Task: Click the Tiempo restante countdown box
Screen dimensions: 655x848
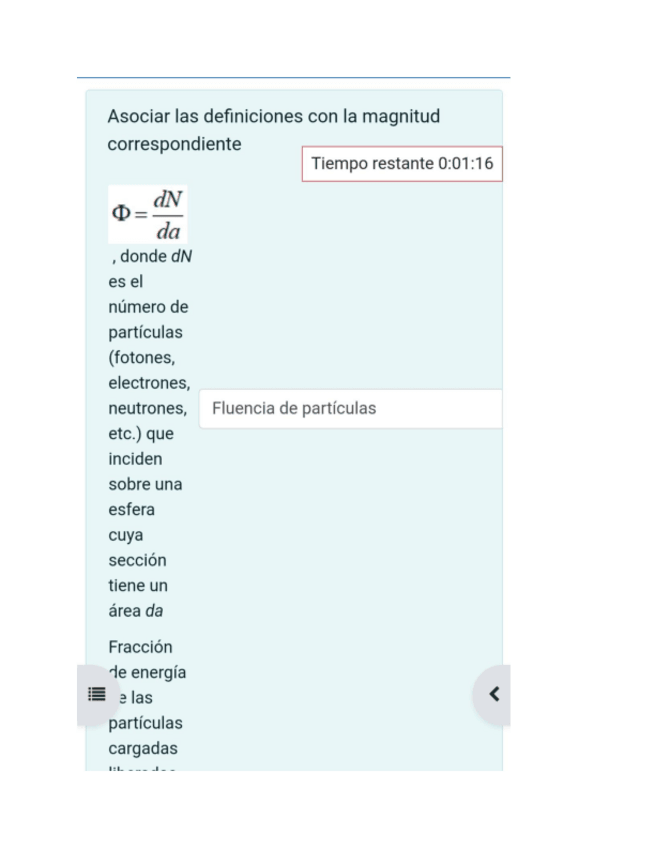Action: (x=402, y=163)
